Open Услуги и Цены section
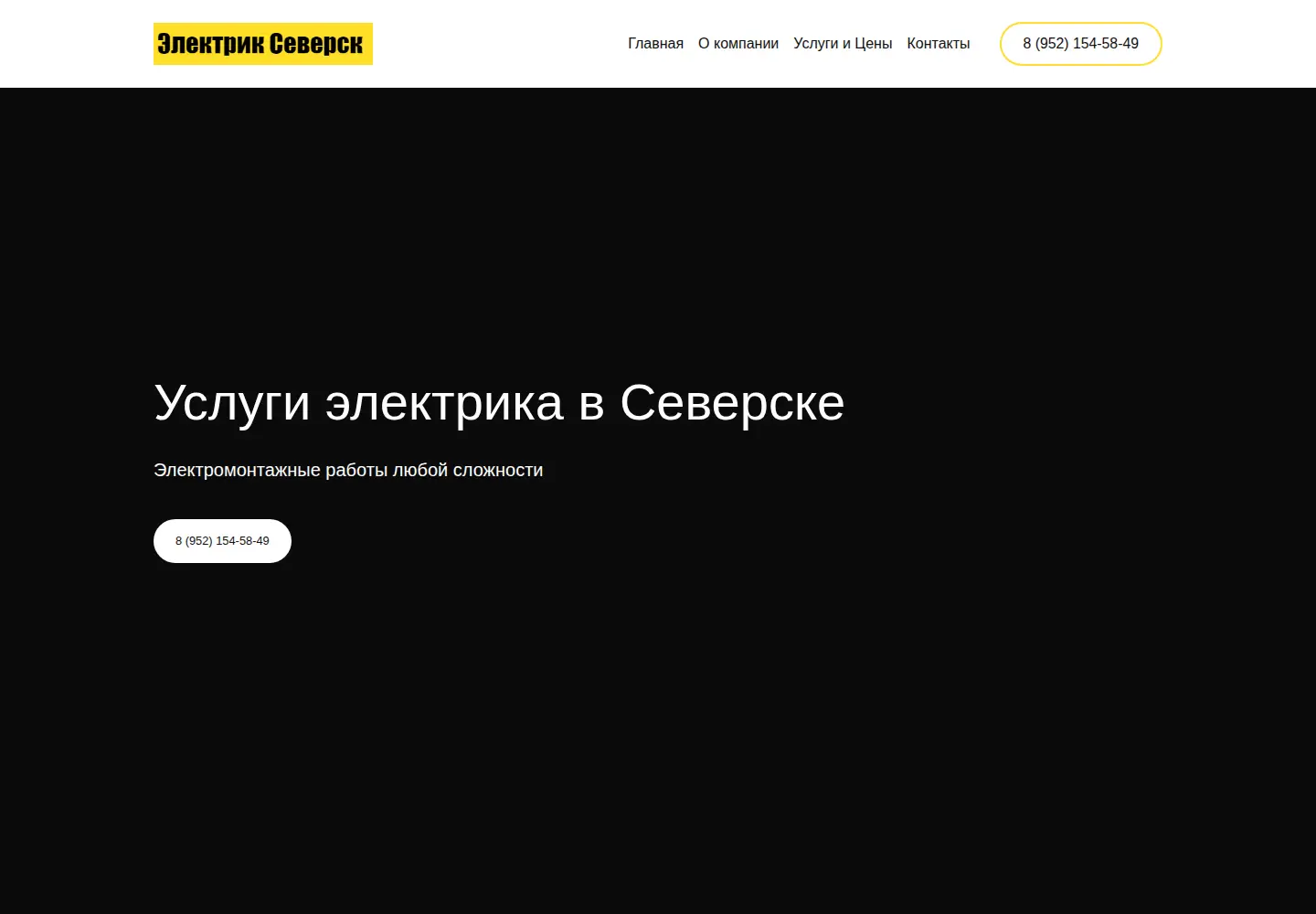1316x914 pixels. pyautogui.click(x=843, y=44)
